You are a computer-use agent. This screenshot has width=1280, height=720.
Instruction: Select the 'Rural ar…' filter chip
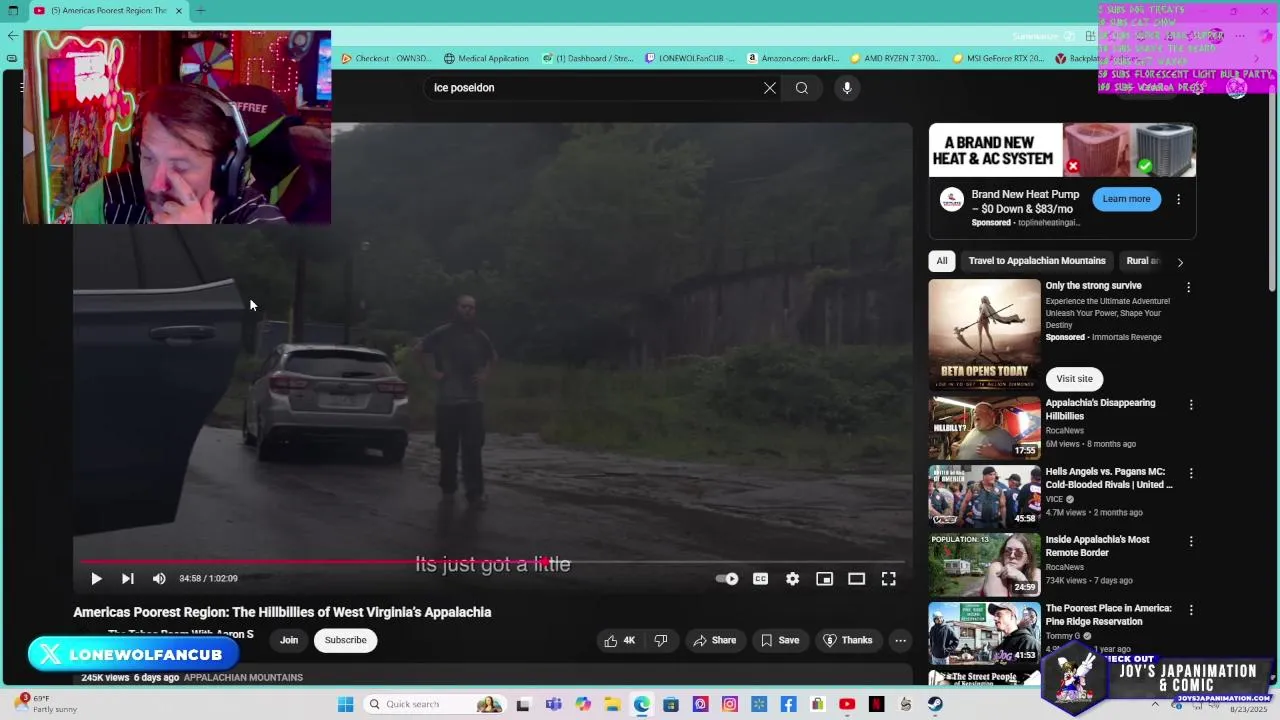(x=1143, y=261)
